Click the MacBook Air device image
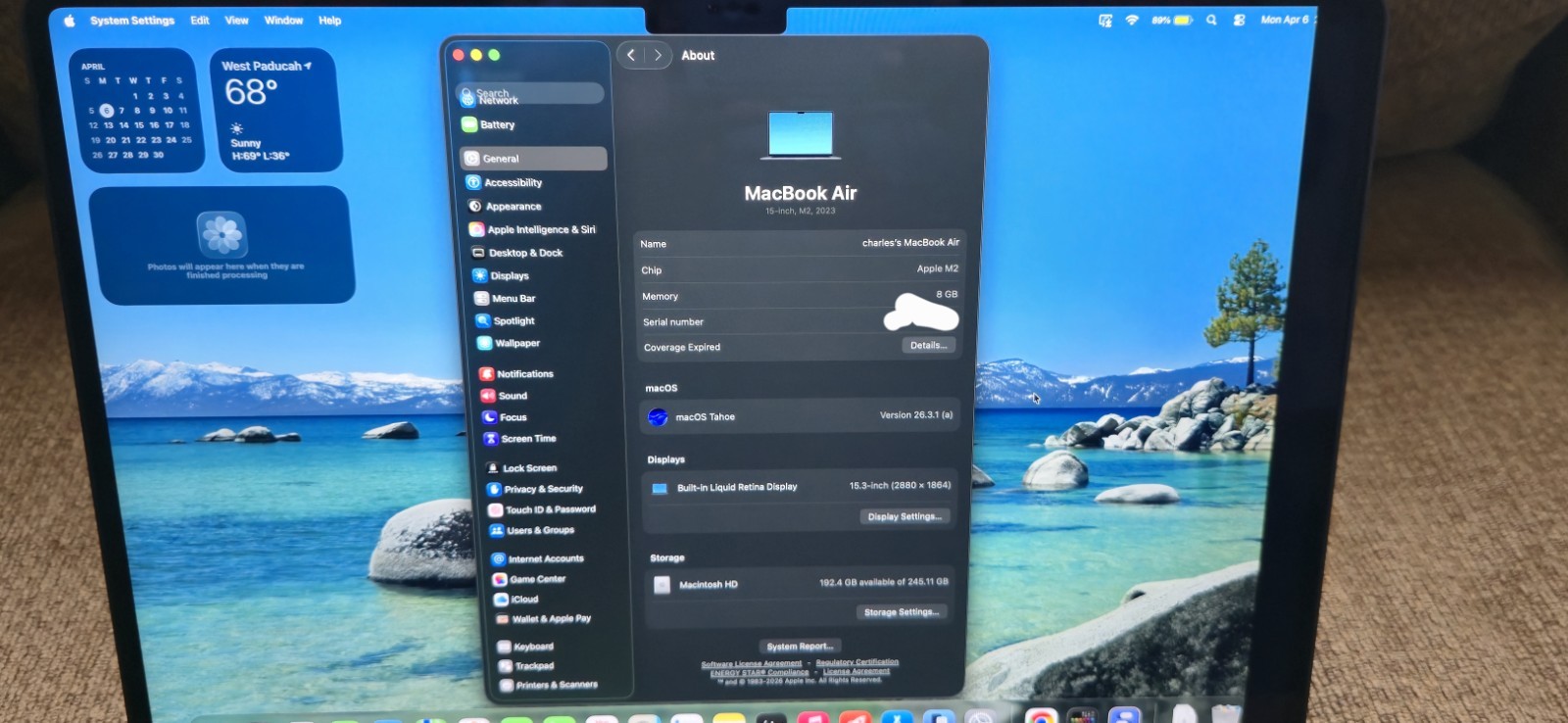The height and width of the screenshot is (723, 1568). pos(801,135)
